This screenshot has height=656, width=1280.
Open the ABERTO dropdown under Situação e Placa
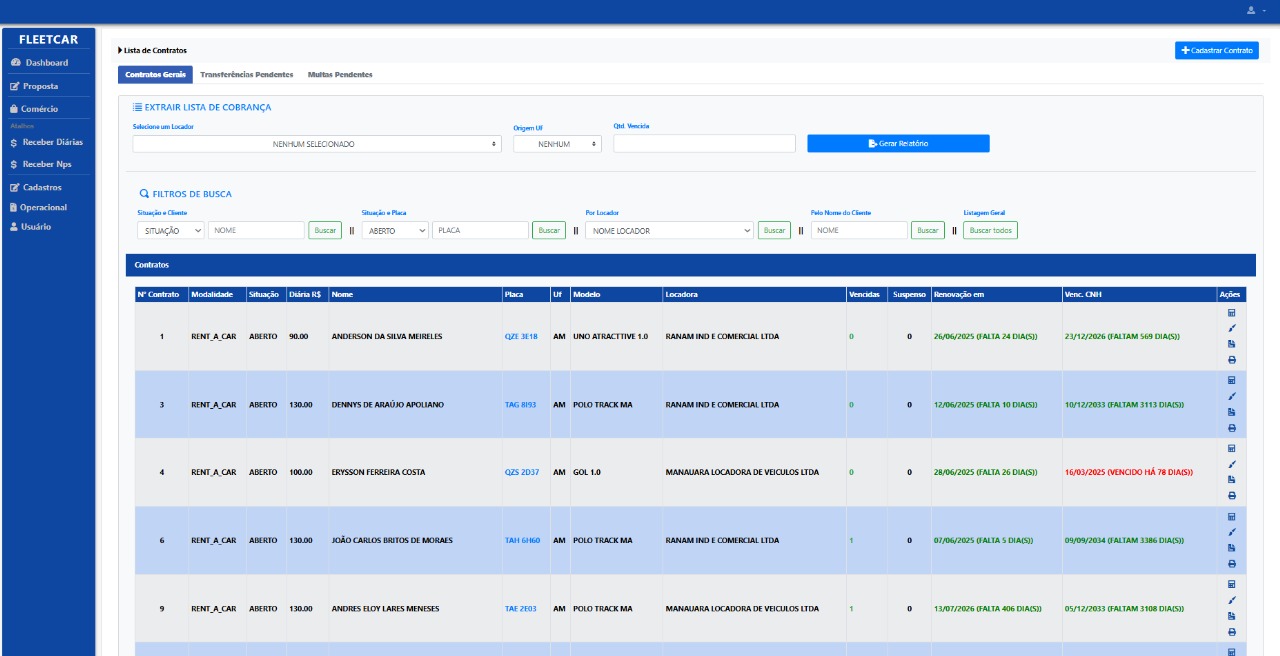(395, 230)
